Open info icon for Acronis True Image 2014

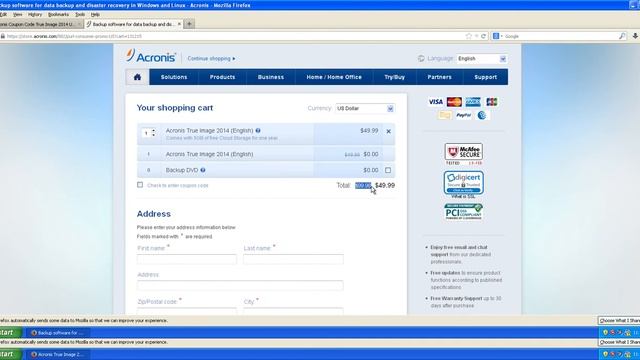tap(258, 131)
